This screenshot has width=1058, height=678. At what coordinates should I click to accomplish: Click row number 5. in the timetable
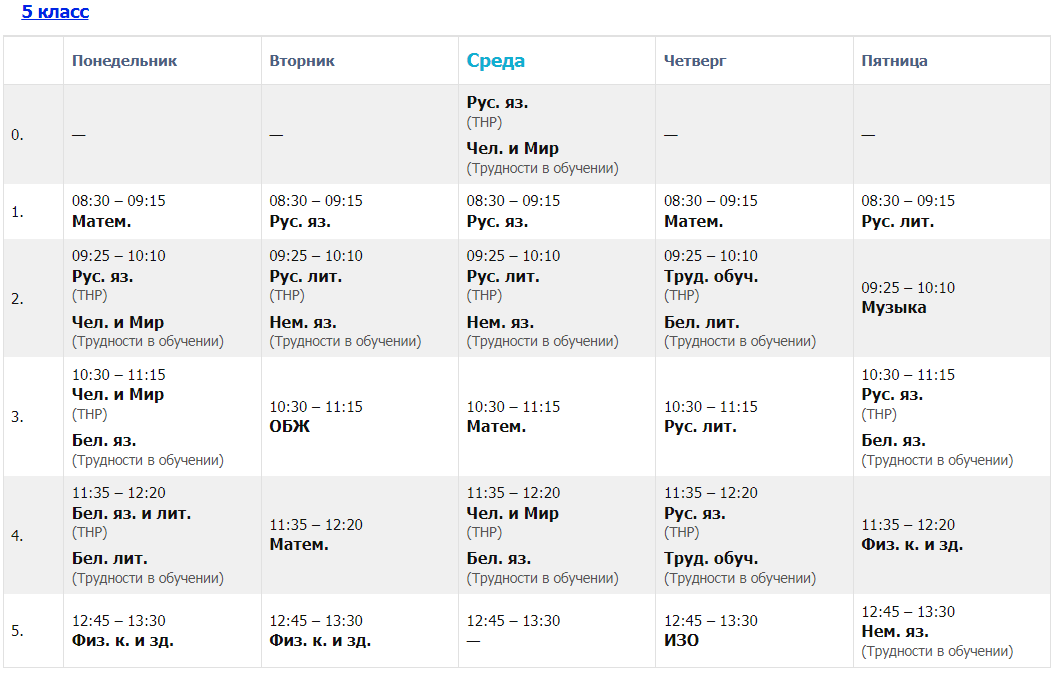click(17, 631)
